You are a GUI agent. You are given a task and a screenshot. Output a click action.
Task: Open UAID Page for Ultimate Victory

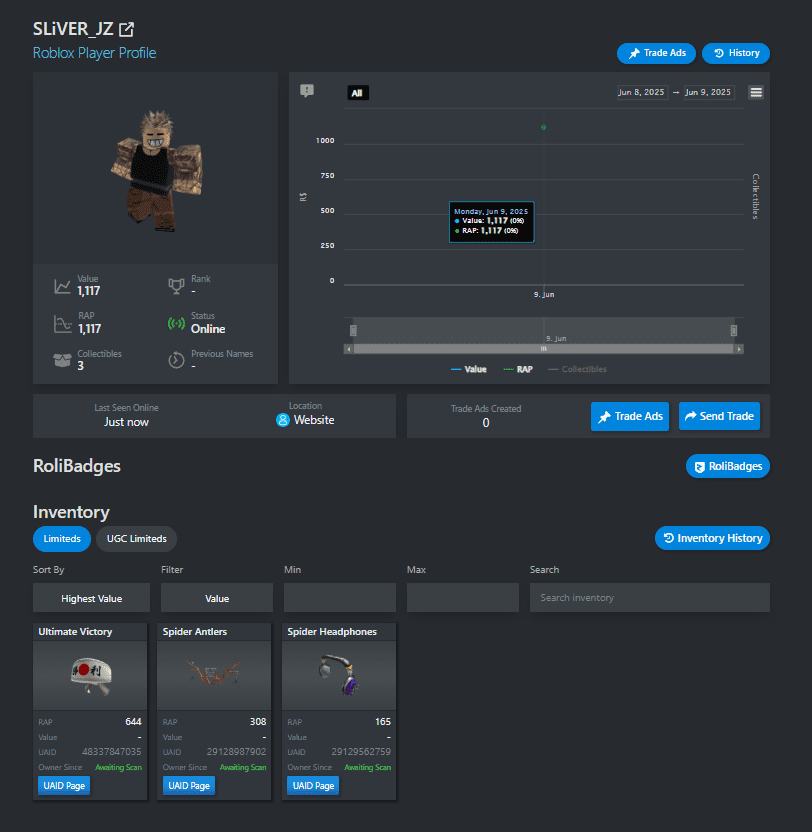click(x=64, y=786)
